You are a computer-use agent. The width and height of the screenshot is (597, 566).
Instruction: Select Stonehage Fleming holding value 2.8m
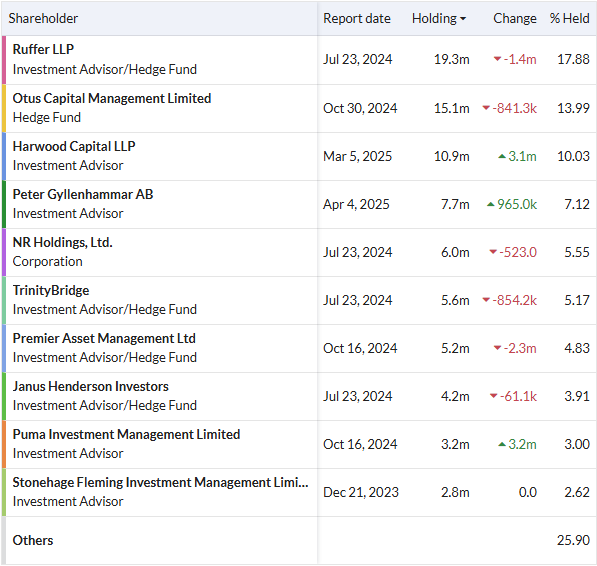click(455, 492)
